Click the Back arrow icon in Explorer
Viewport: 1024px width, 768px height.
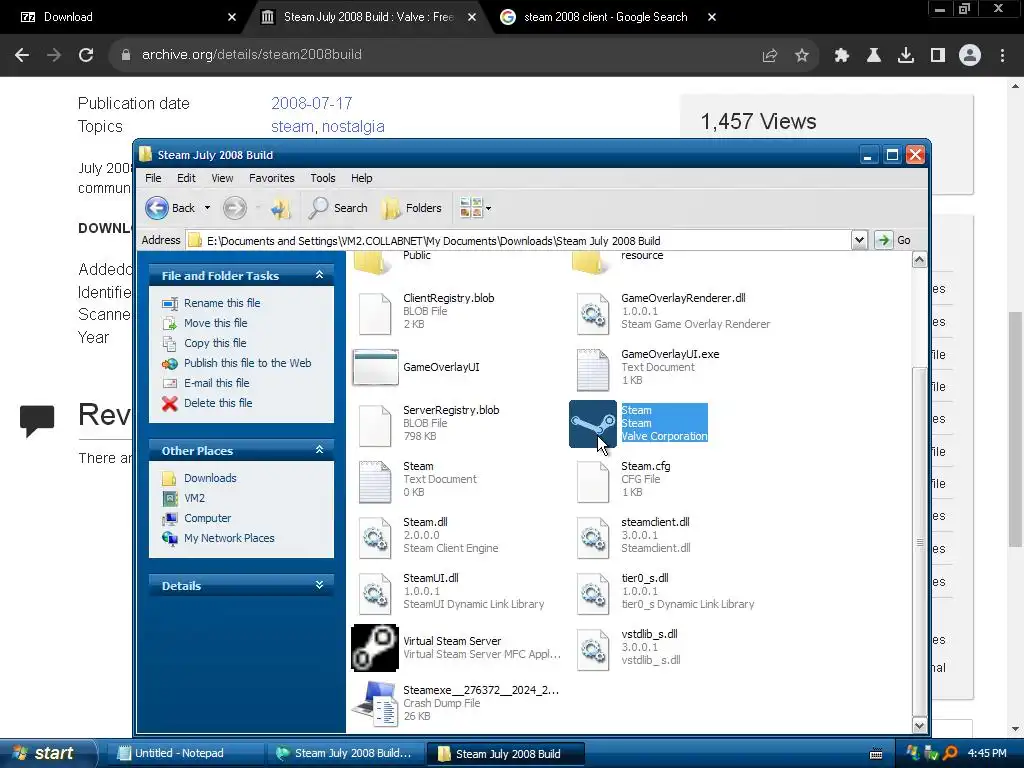(x=157, y=208)
